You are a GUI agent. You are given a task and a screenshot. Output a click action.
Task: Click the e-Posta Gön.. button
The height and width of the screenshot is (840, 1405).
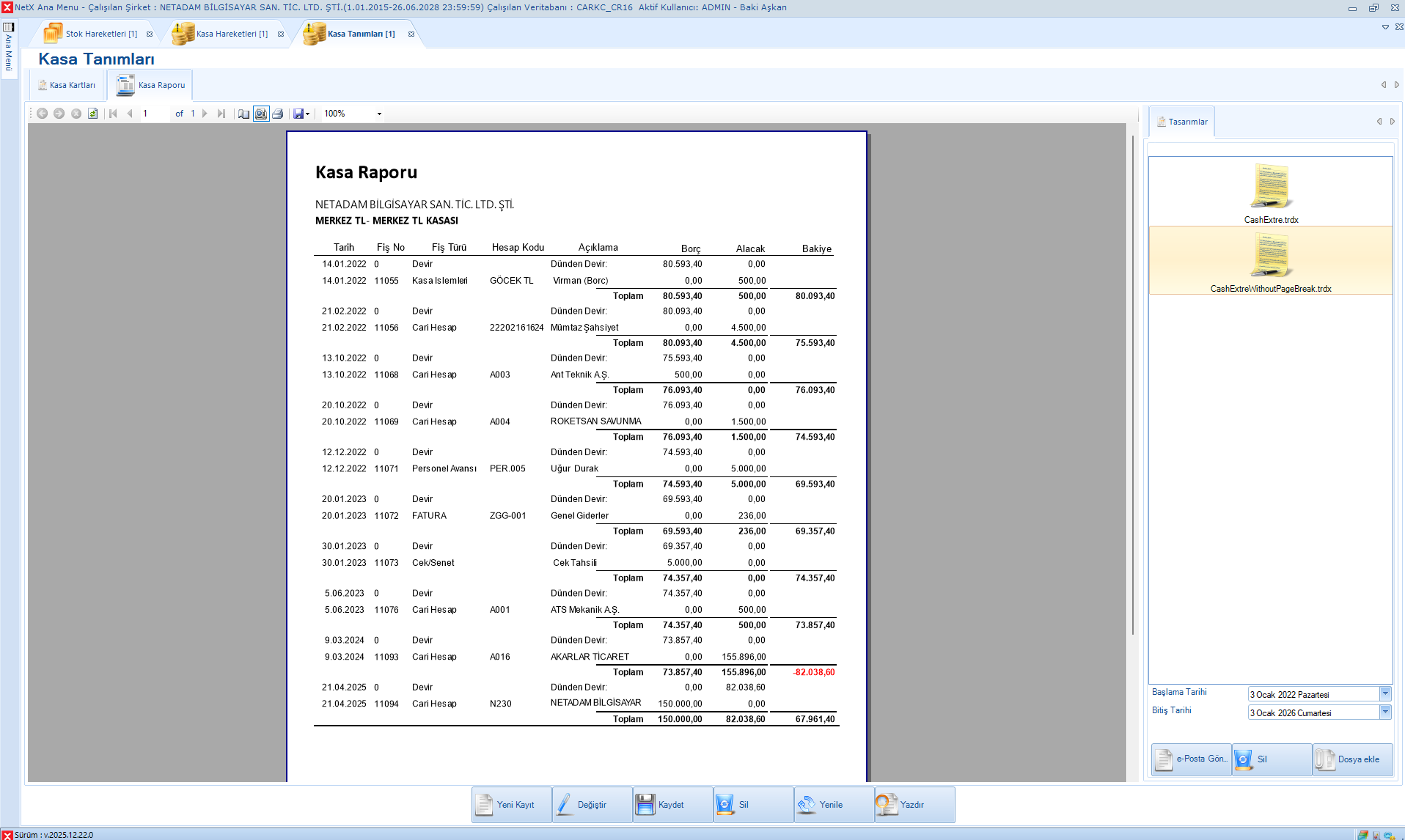(1192, 759)
